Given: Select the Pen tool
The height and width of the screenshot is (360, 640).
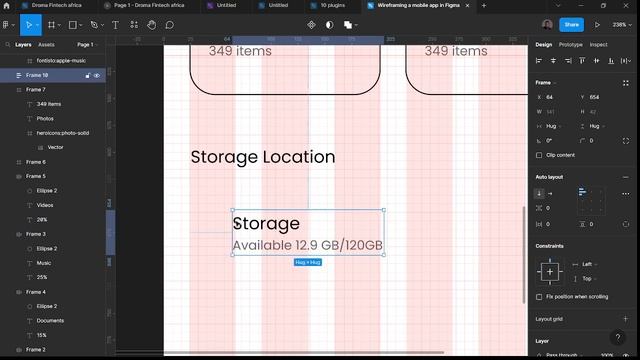Looking at the screenshot, I should (94, 25).
